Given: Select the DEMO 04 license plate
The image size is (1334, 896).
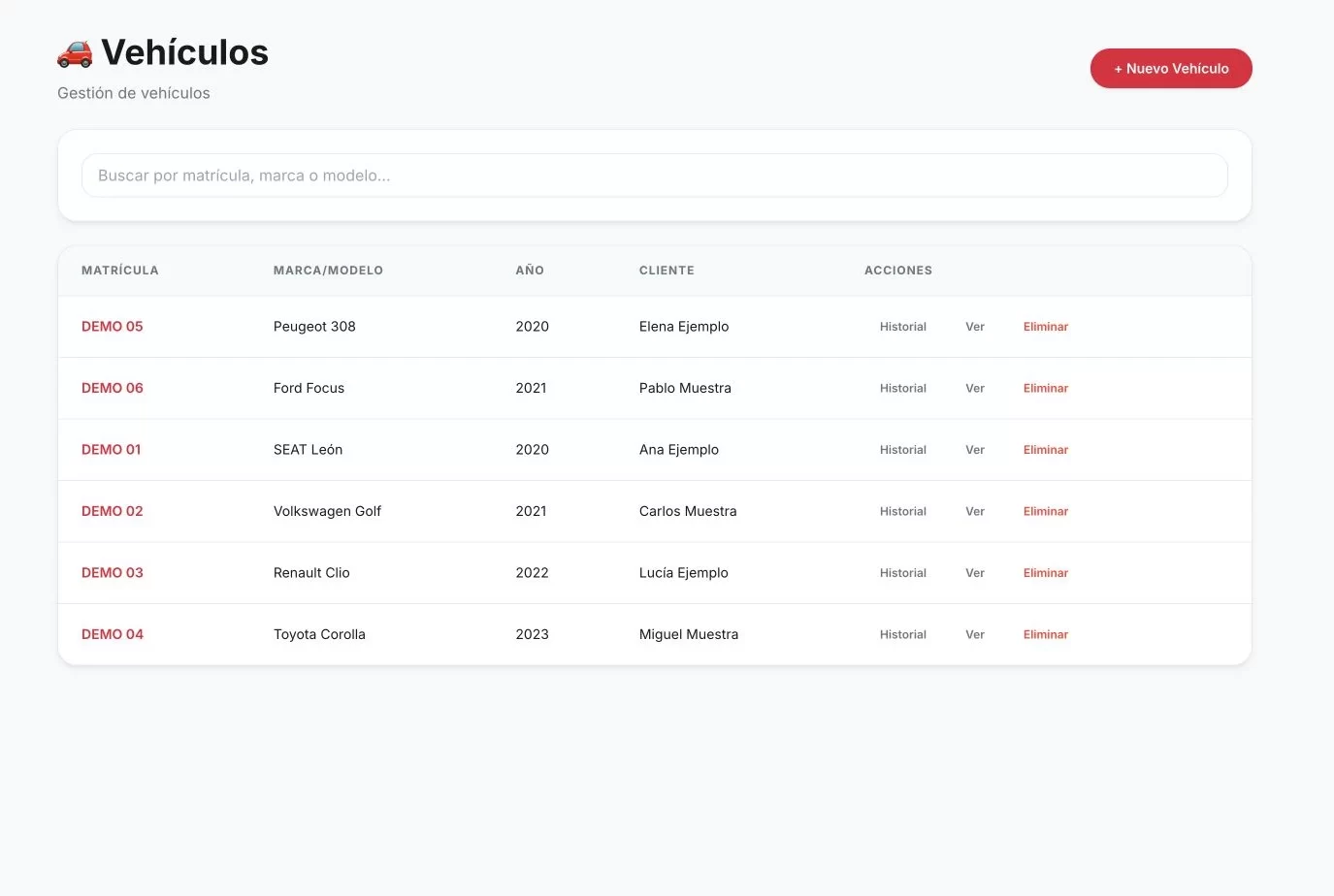Looking at the screenshot, I should (x=113, y=634).
